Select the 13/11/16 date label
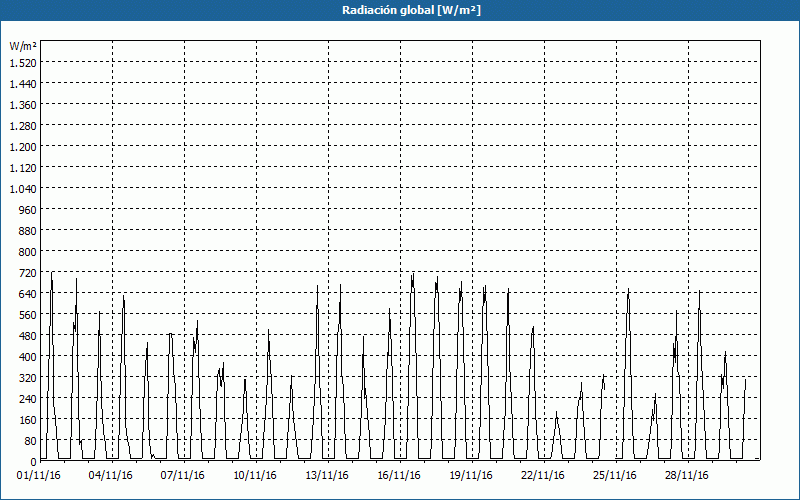Viewport: 800px width, 500px height. (x=327, y=476)
